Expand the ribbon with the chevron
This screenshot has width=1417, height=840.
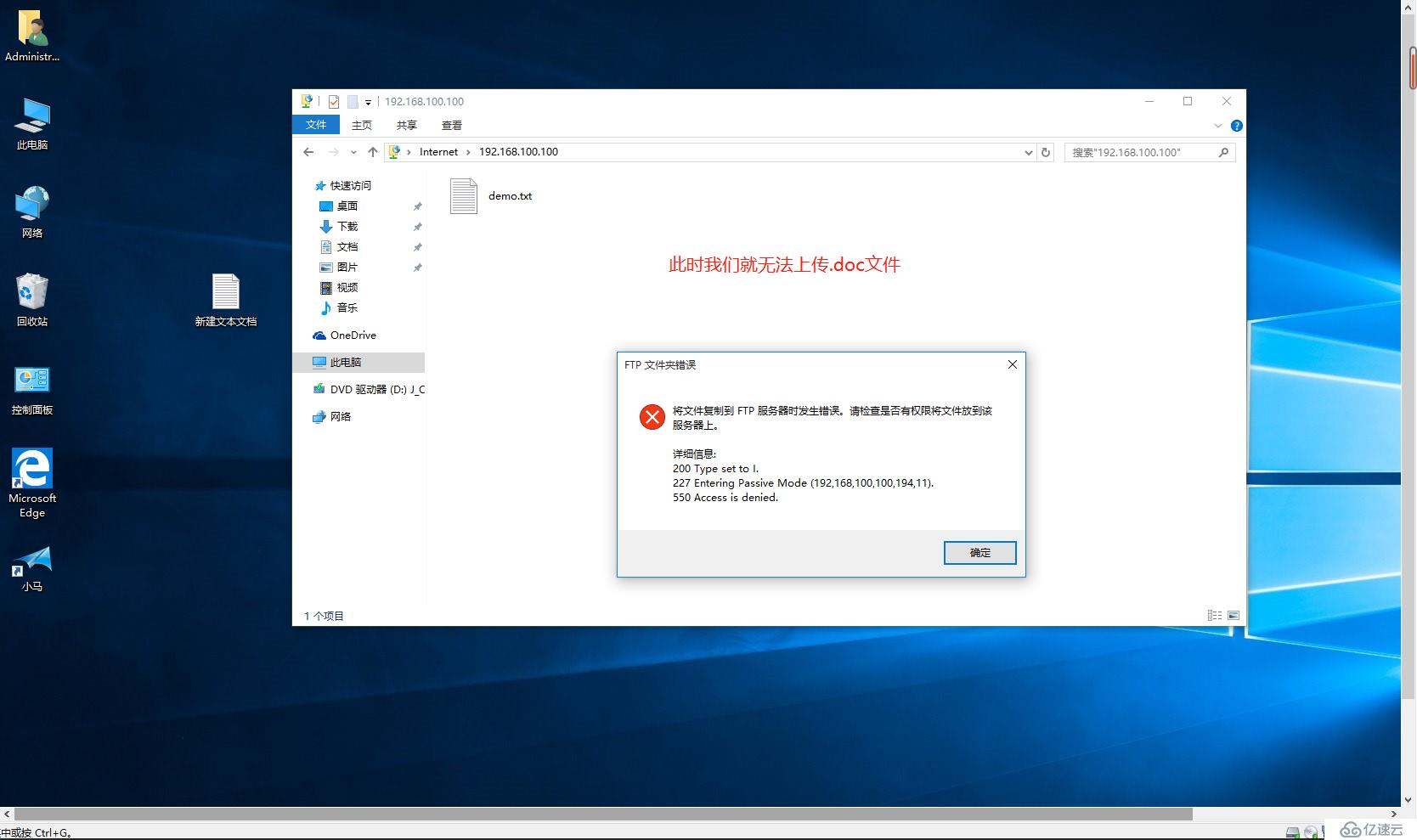[1218, 126]
